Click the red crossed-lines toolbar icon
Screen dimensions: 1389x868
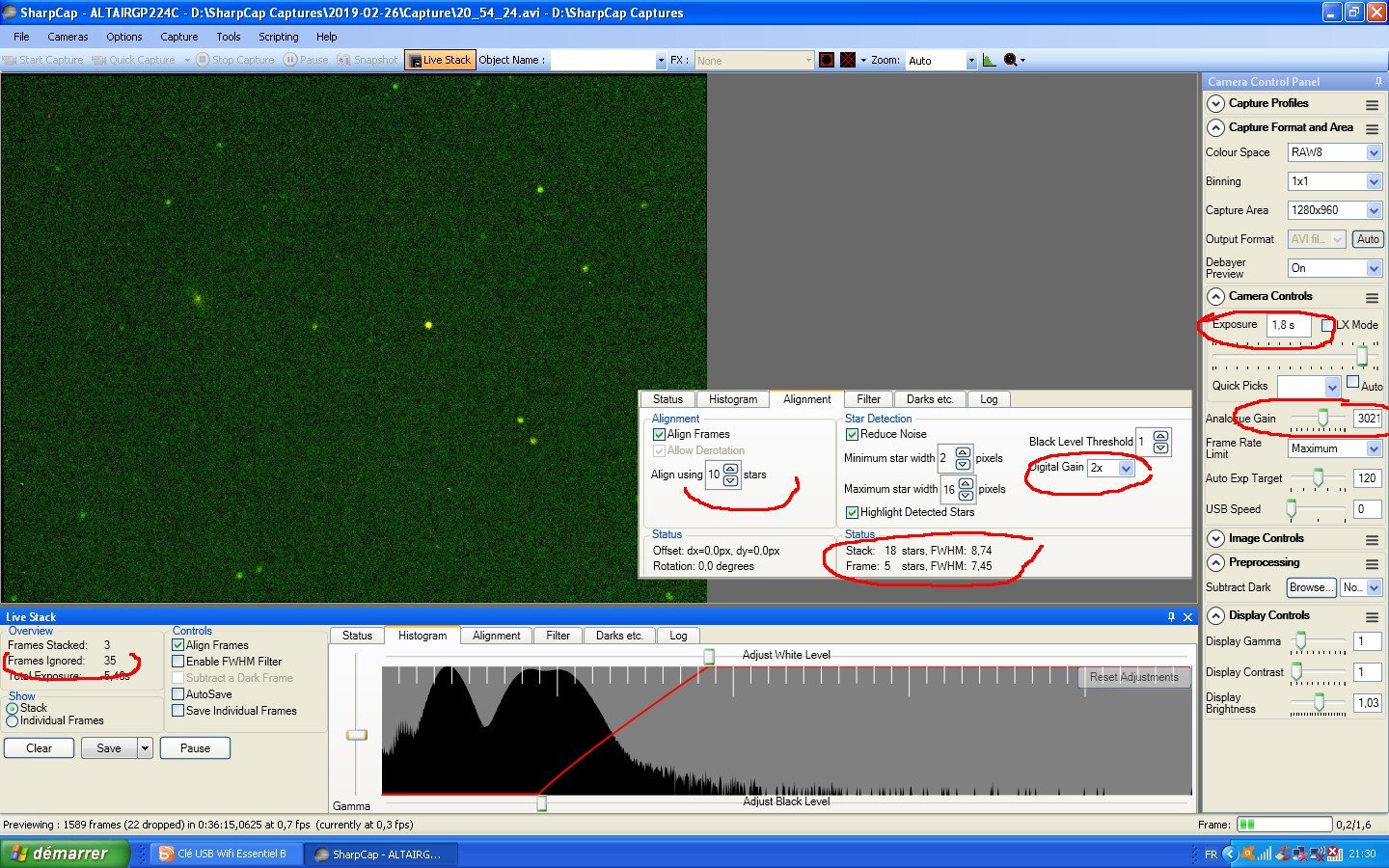[x=848, y=60]
